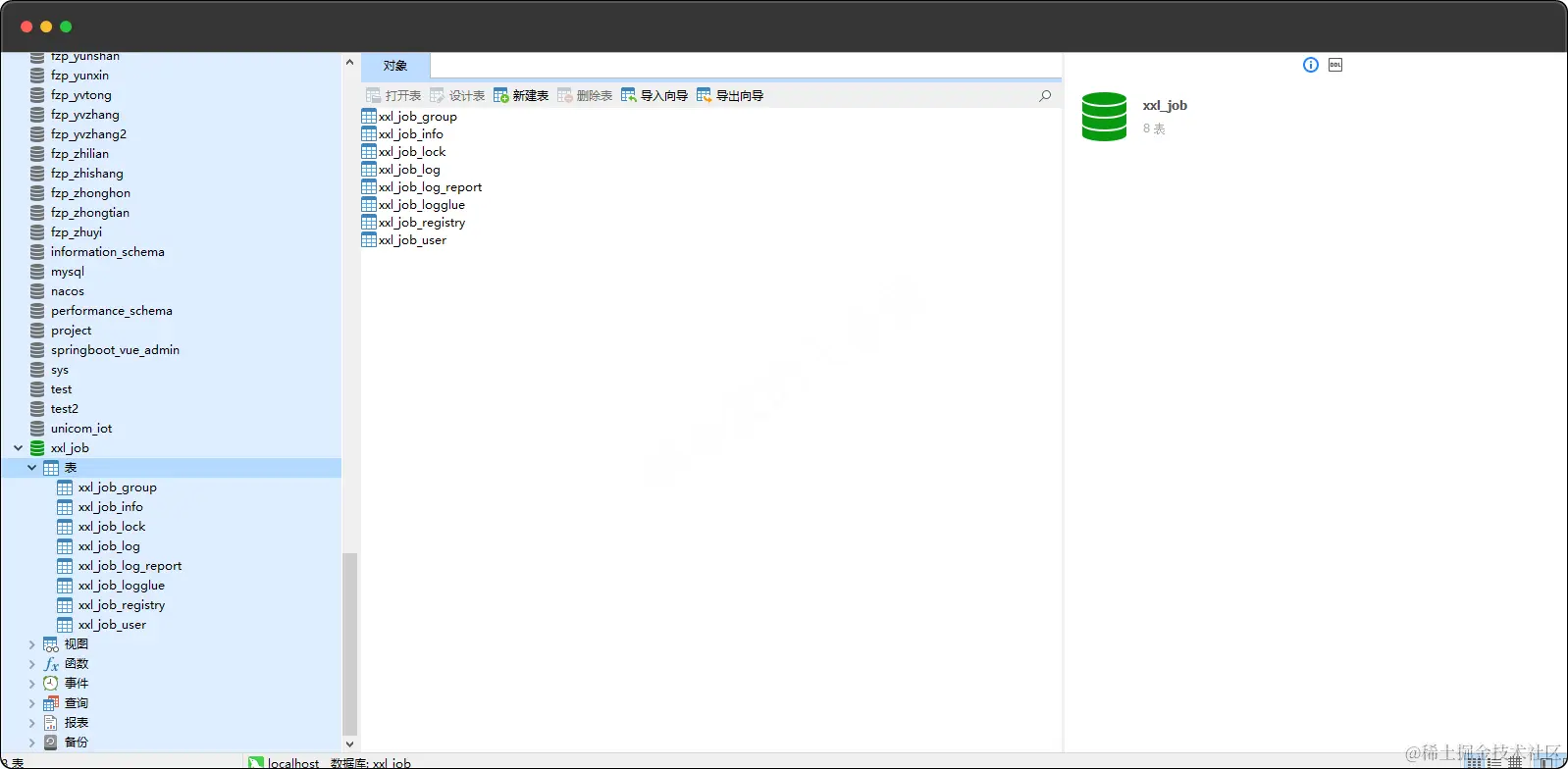Select xxl_job_user in the sidebar tree

[x=112, y=625]
